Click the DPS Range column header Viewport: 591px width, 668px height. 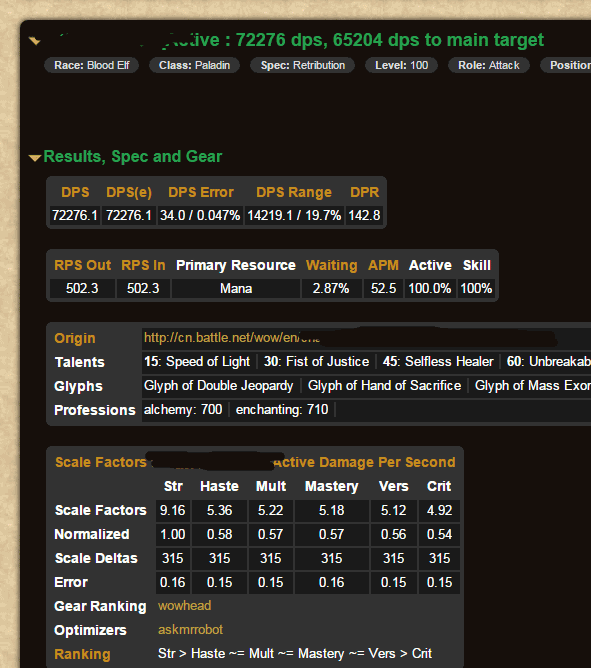pyautogui.click(x=294, y=192)
